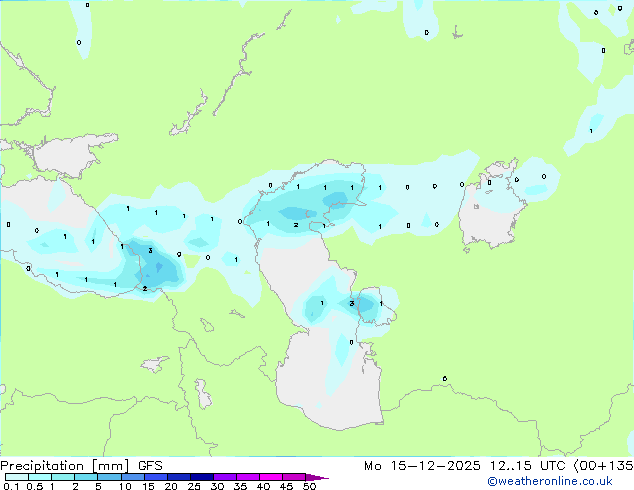Select the 40 mm magenta legend swatch

coord(271,477)
